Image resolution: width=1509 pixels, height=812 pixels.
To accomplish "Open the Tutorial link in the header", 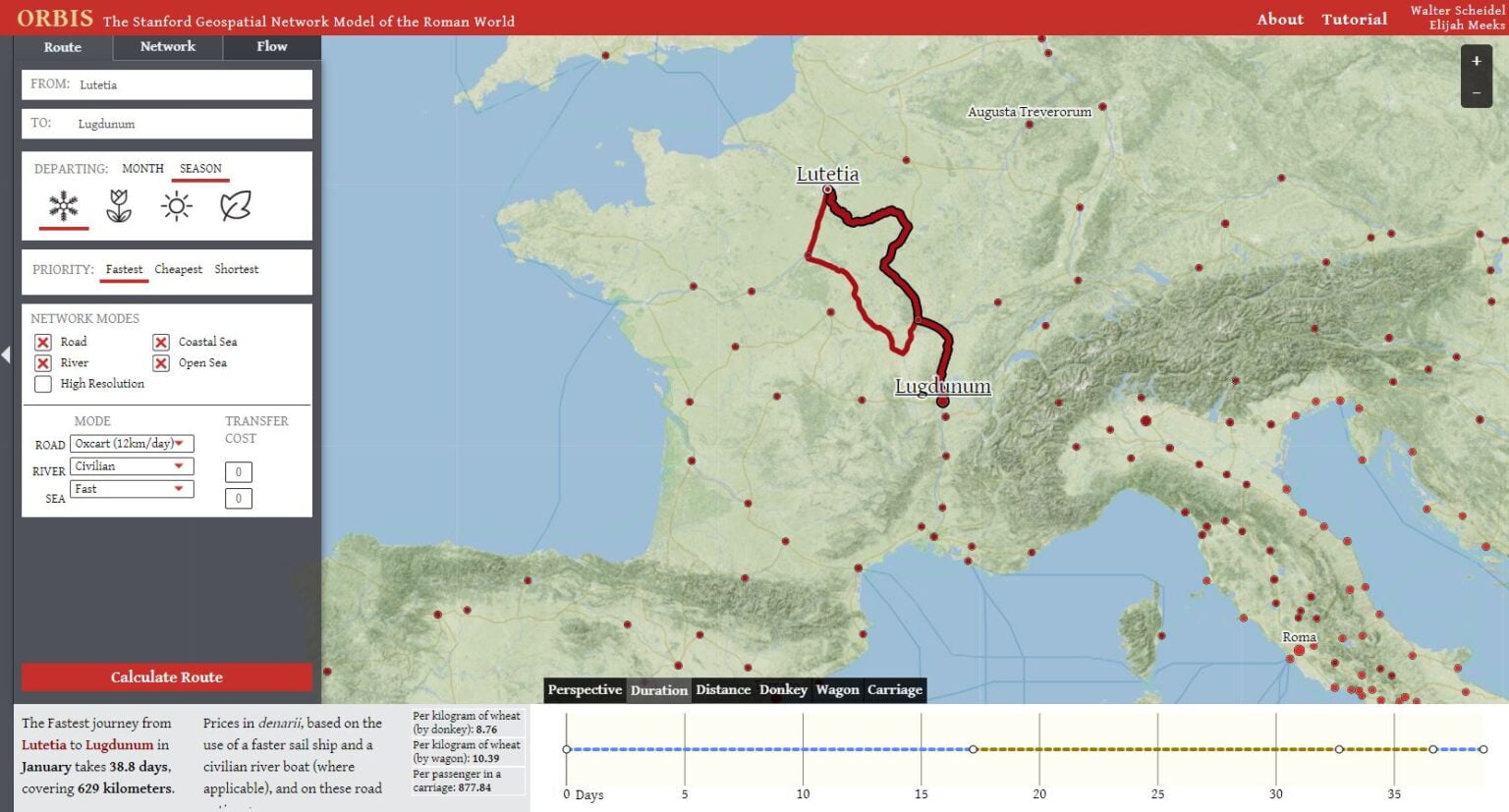I will coord(1354,18).
